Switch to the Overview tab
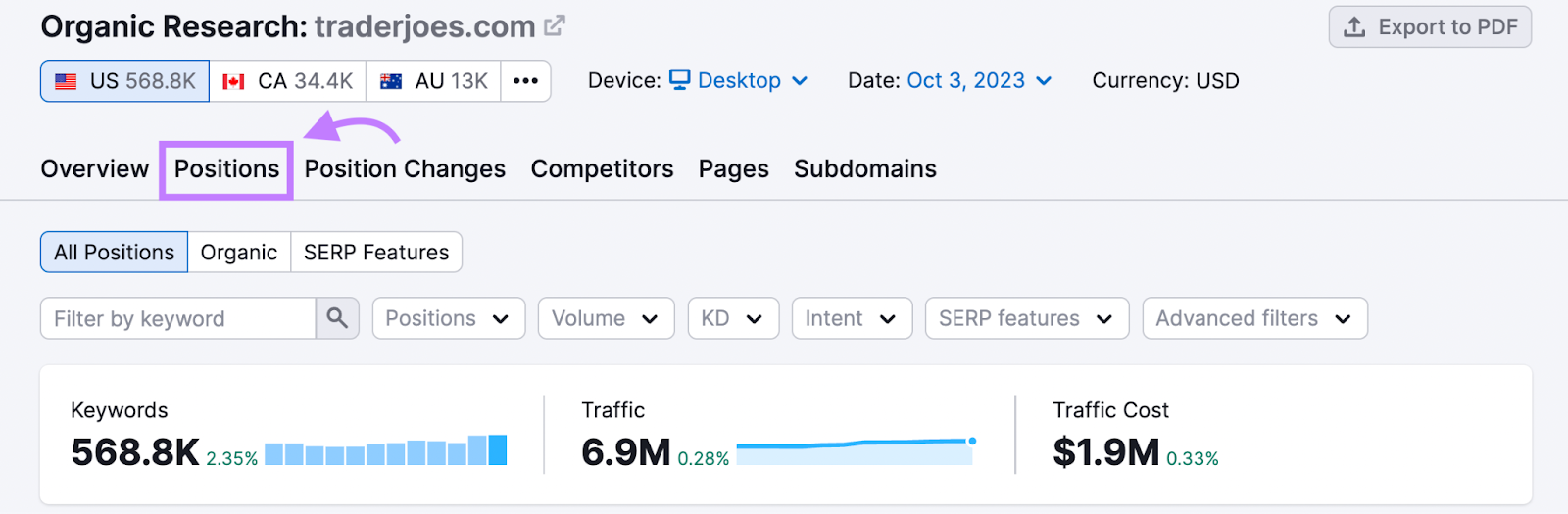The height and width of the screenshot is (514, 1568). tap(95, 169)
